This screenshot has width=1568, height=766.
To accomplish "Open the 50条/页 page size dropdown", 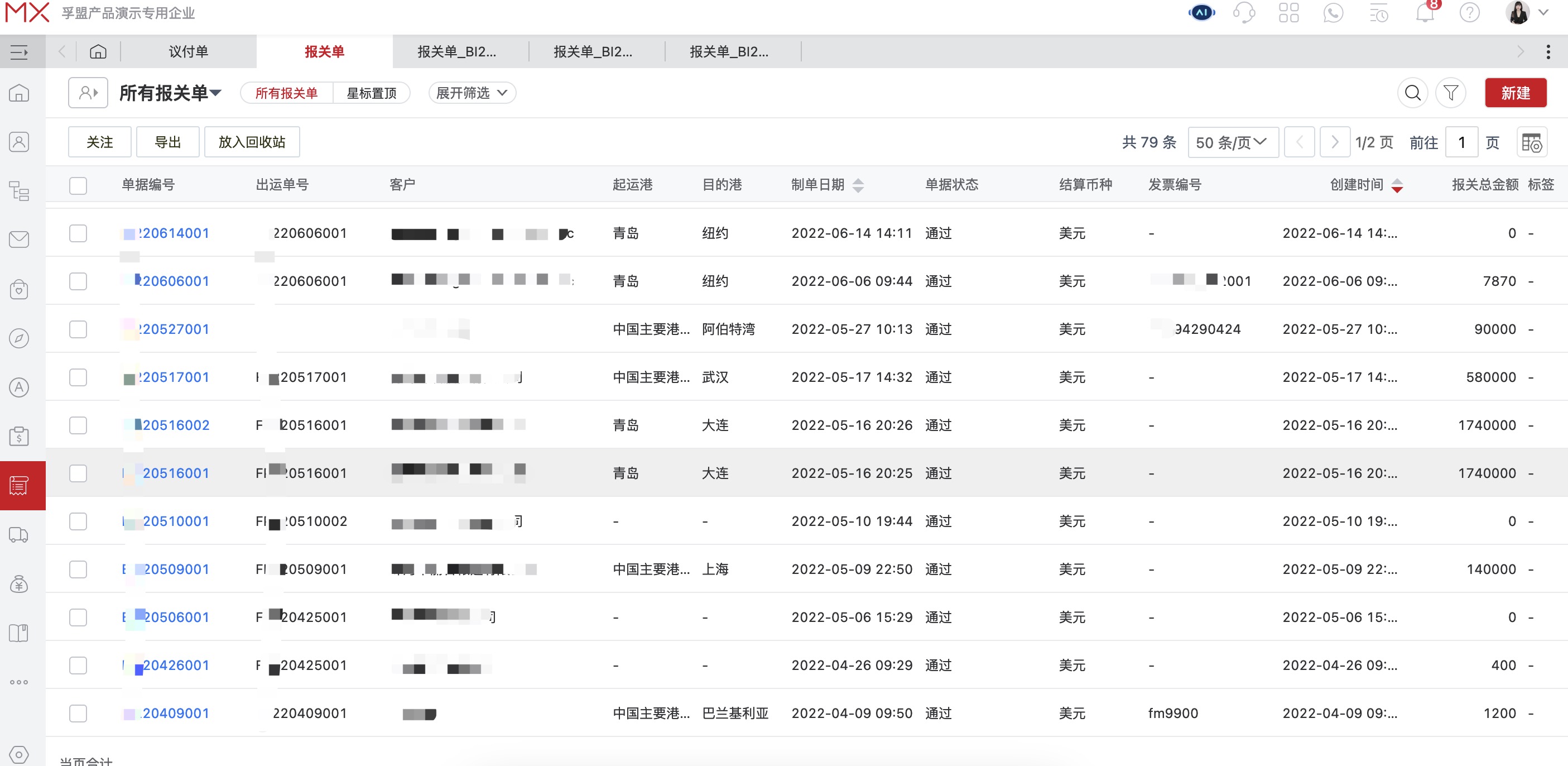I will pos(1233,141).
